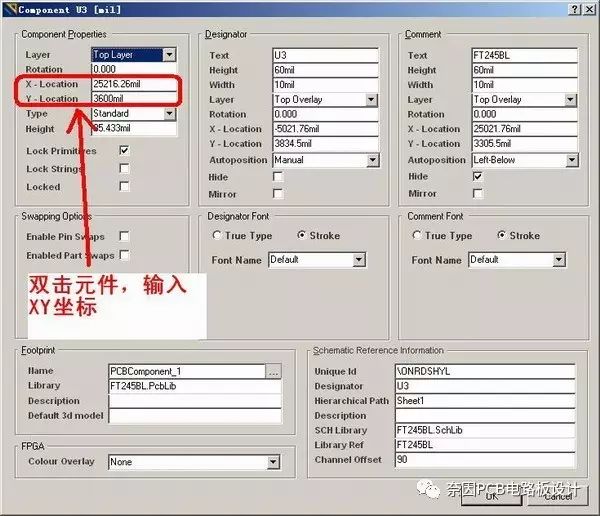600x516 pixels.
Task: Click the help question mark title bar button
Action: pos(575,9)
